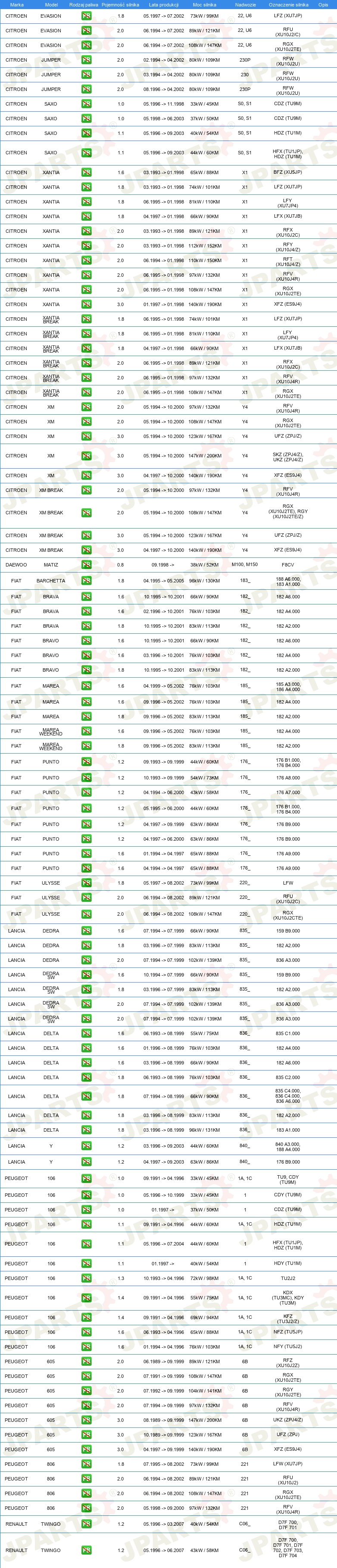Click the Lata produkcji column header

164,4
